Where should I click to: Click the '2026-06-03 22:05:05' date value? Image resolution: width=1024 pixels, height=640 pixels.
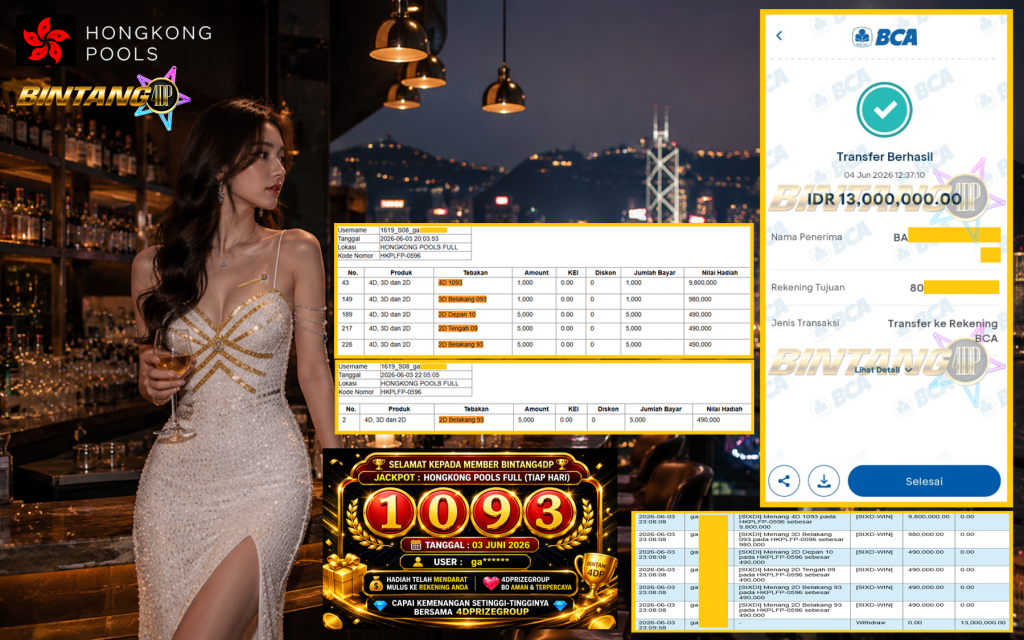(410, 376)
